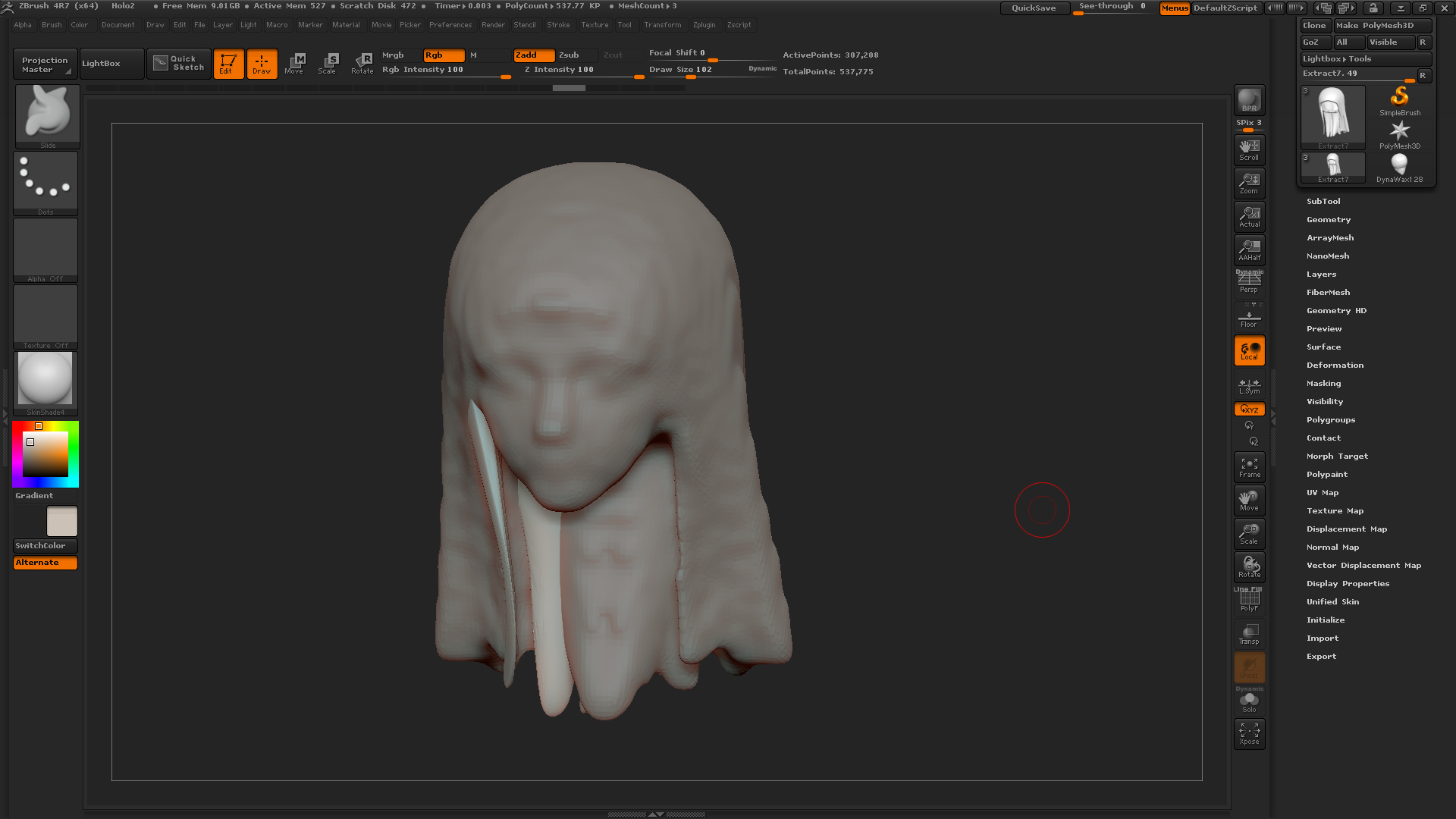This screenshot has width=1456, height=819.
Task: Expand the SubTool palette section
Action: (x=1323, y=202)
